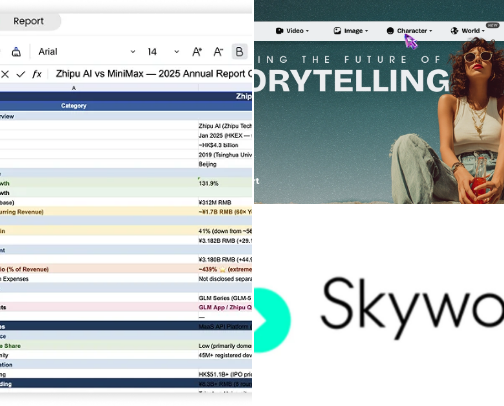Click the ~439% ratio cell

pos(225,269)
